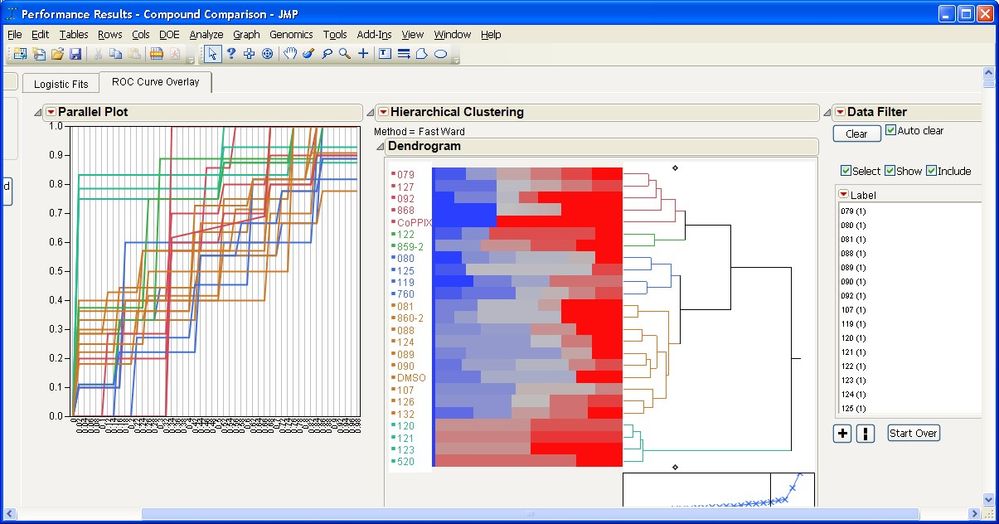Screen dimensions: 999x524
Task: Toggle the Auto clear checkbox
Action: [x=891, y=130]
